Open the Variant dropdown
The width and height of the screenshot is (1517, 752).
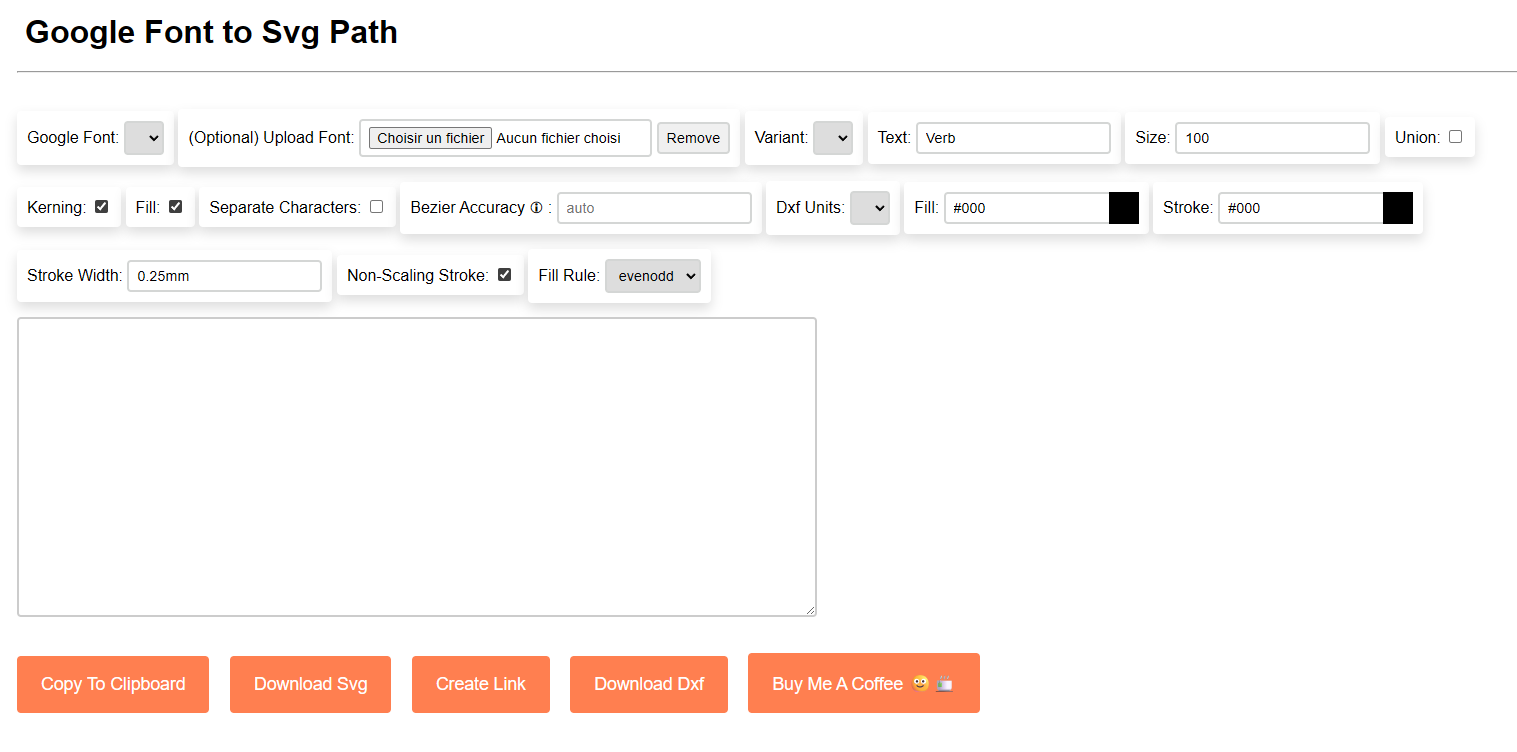click(832, 137)
